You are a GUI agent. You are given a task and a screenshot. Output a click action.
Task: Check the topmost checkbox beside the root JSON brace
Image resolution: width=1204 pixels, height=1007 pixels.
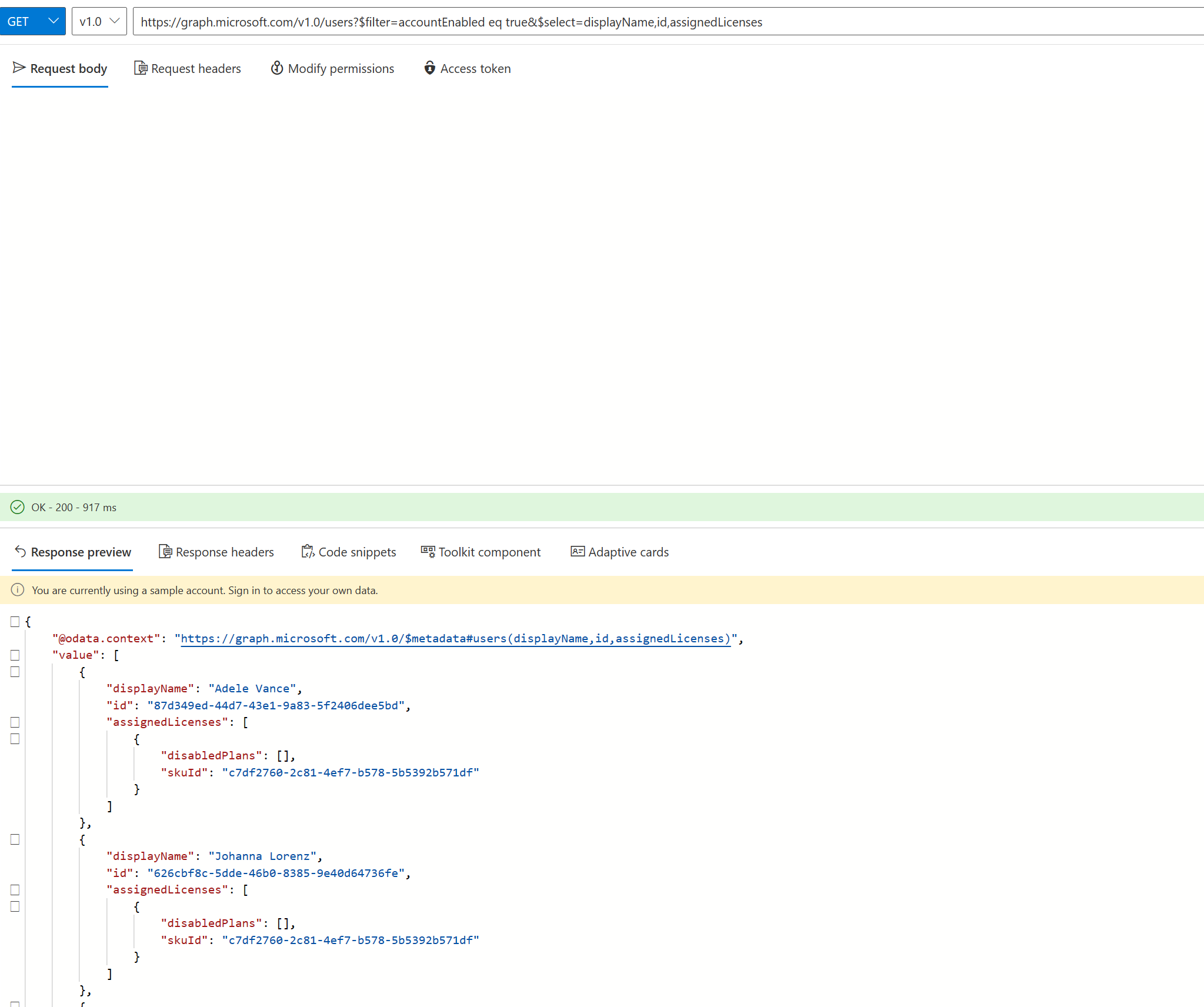15,621
